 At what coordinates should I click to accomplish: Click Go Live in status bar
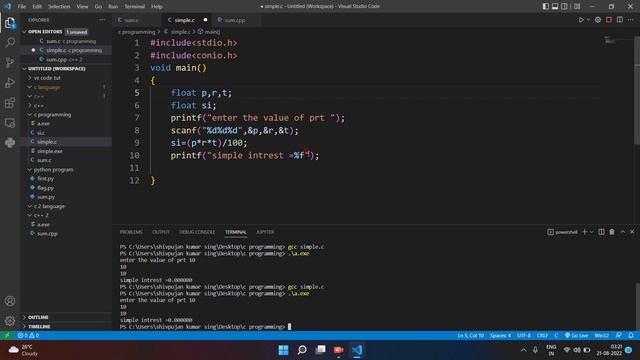click(576, 336)
